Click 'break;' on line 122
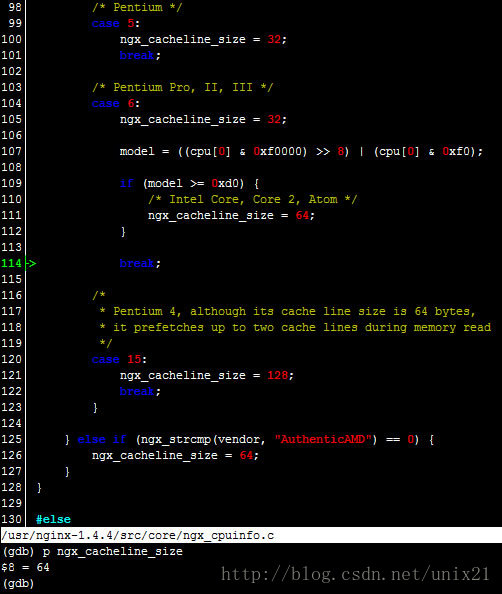The image size is (502, 594). click(x=140, y=391)
